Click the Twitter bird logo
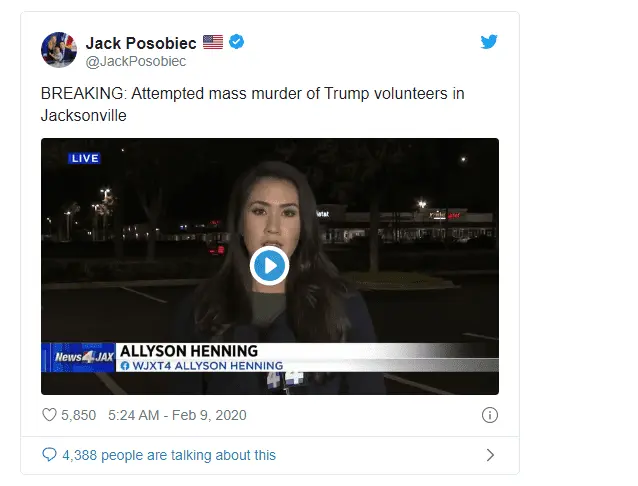The width and height of the screenshot is (638, 486). tap(489, 42)
